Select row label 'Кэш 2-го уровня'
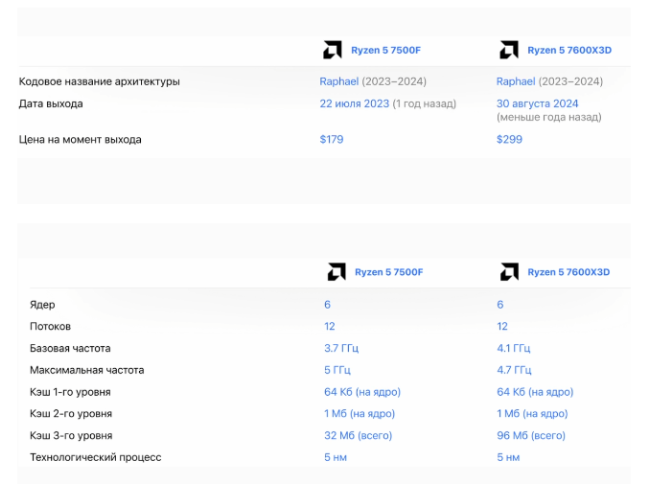668x486 pixels. pyautogui.click(x=71, y=414)
